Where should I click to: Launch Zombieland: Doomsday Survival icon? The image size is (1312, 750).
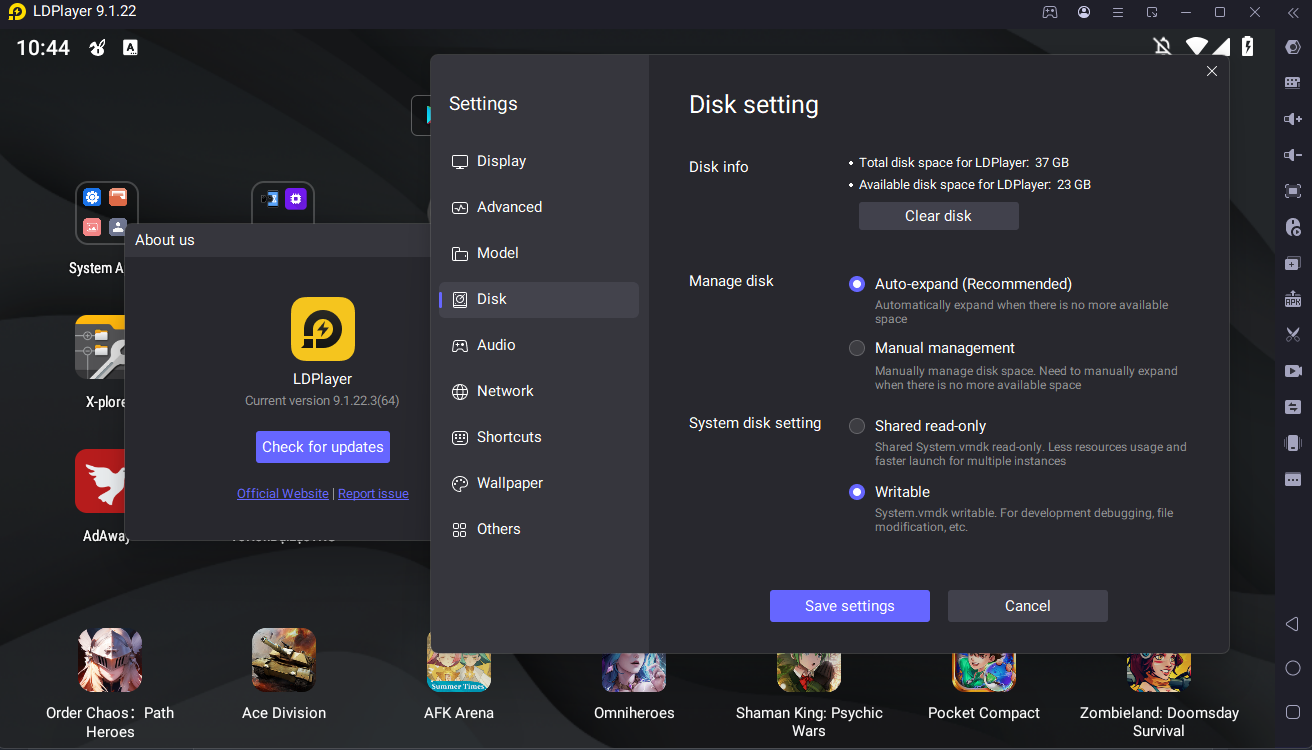1159,673
